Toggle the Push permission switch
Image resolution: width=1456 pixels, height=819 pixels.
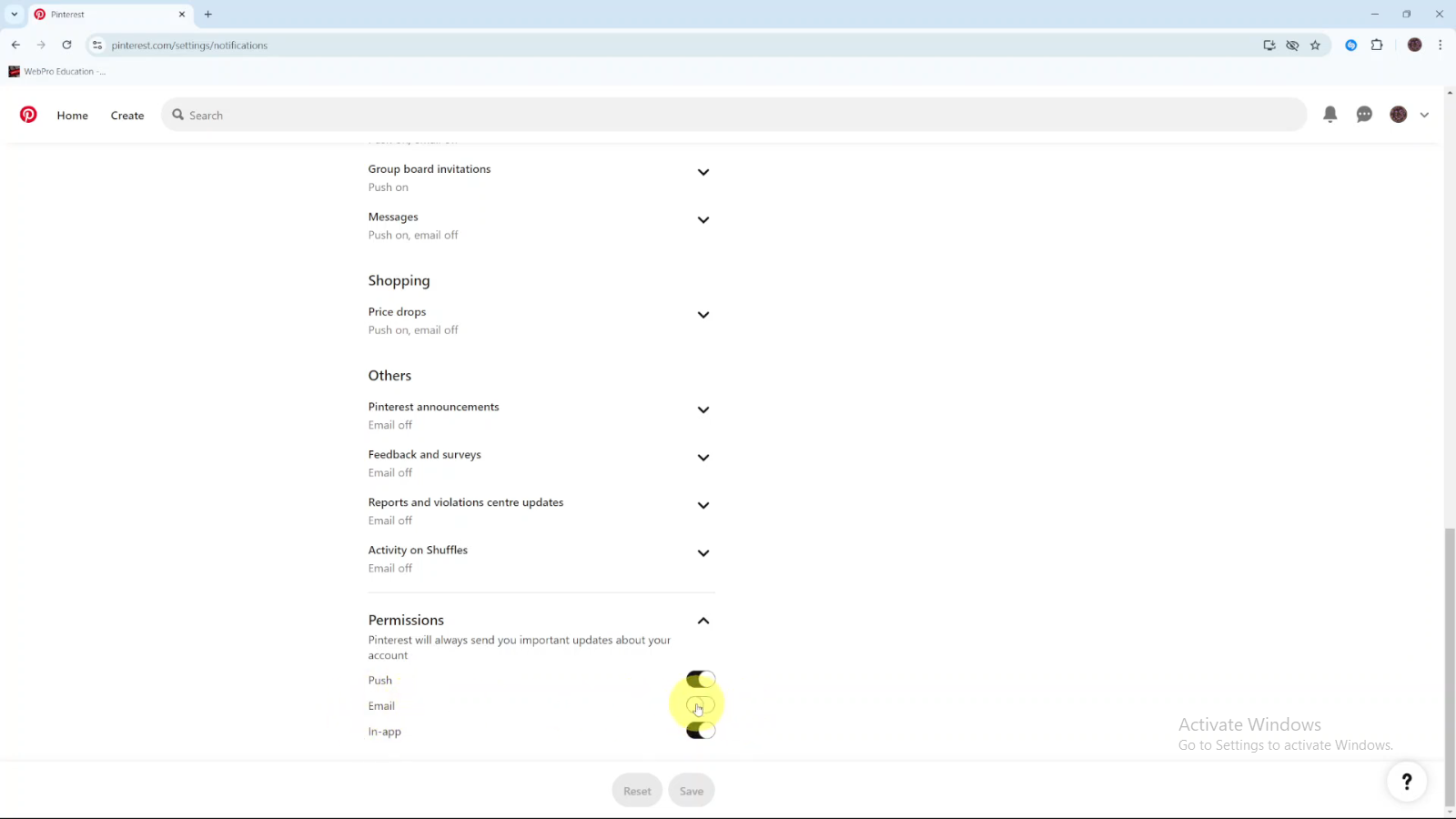coord(700,680)
